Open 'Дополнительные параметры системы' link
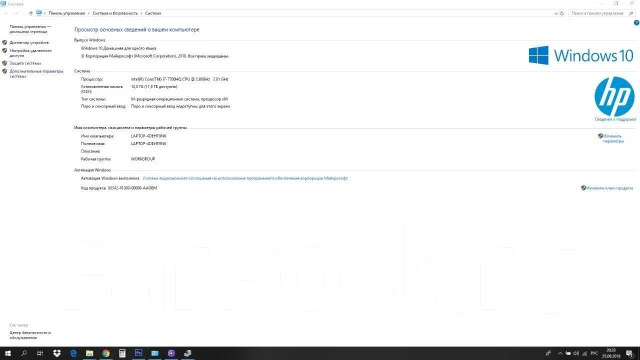 (x=36, y=73)
